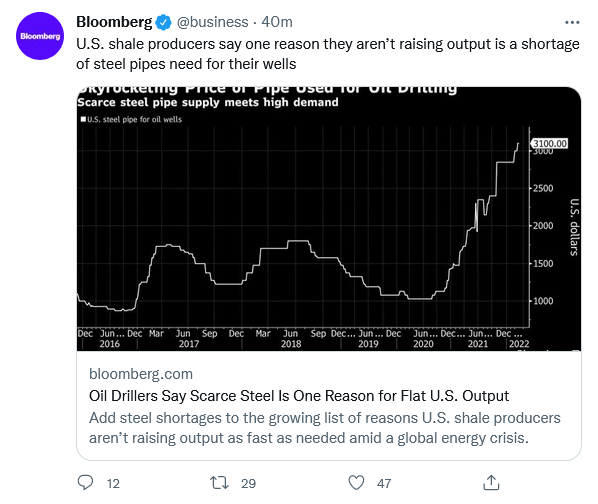Screen dimensions: 598x504
Task: Click the bloomberg.com domain link
Action: (141, 374)
